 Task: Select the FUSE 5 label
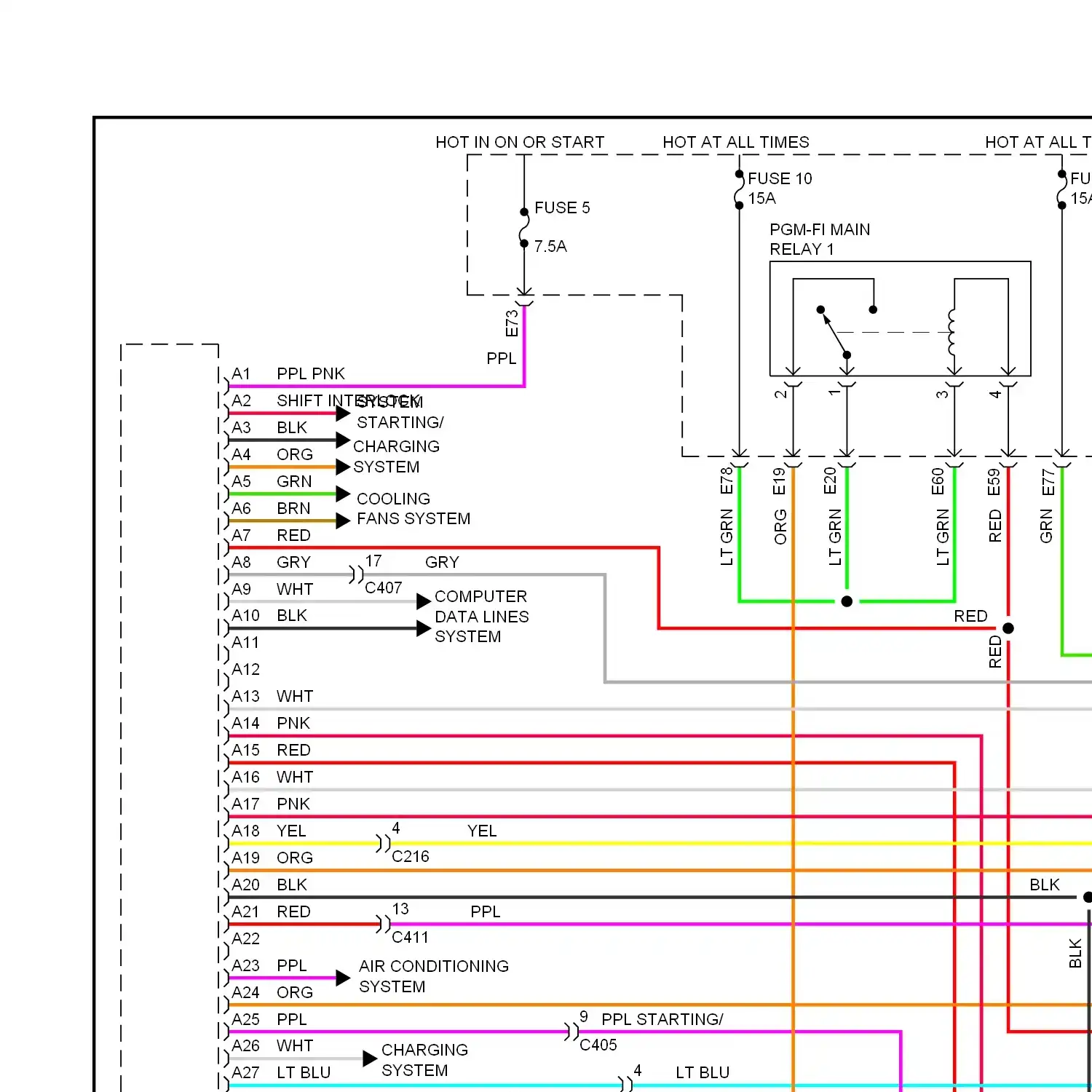pyautogui.click(x=562, y=207)
